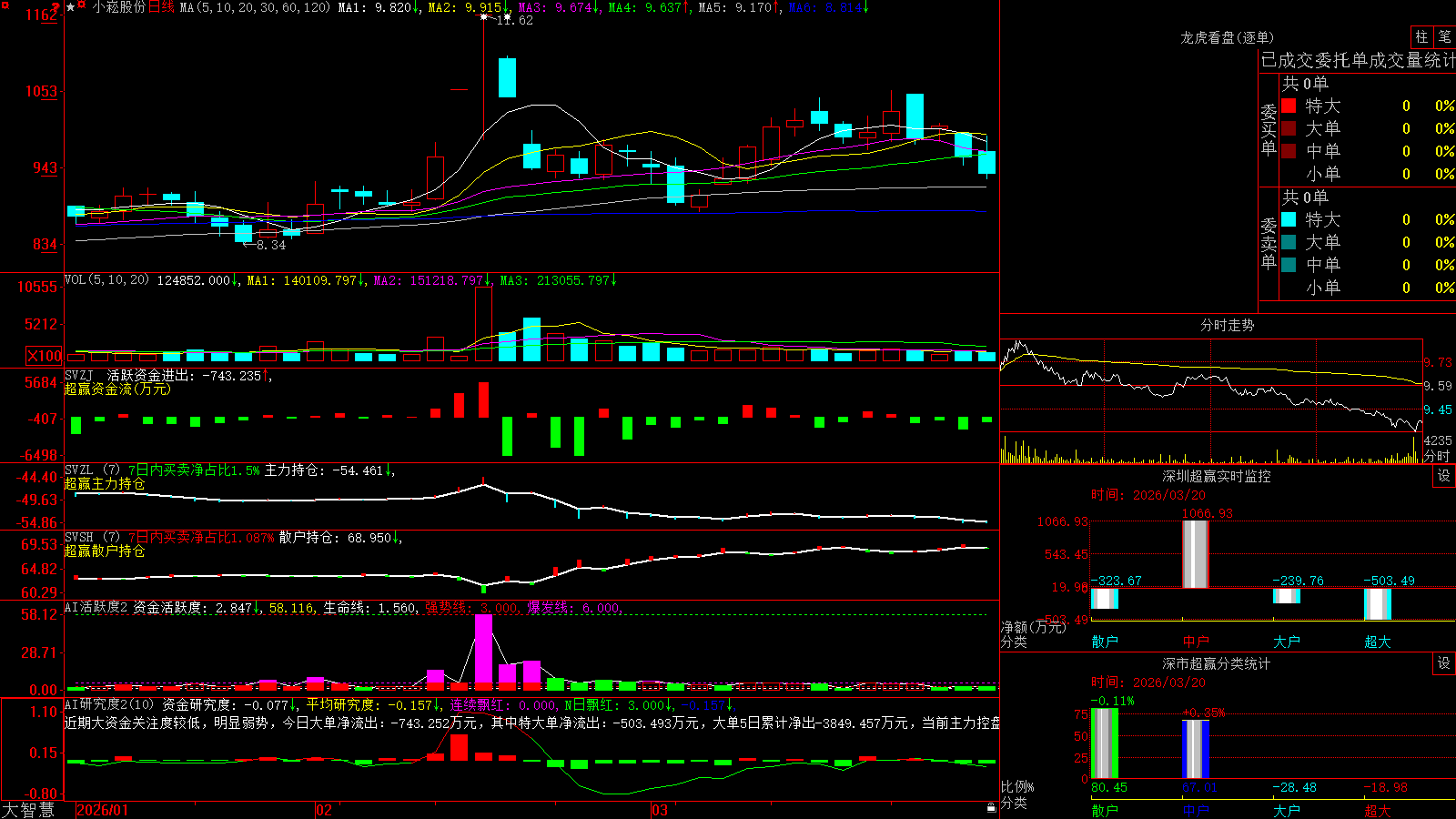
Task: Click the X100 volume multiplier box
Action: (x=44, y=356)
